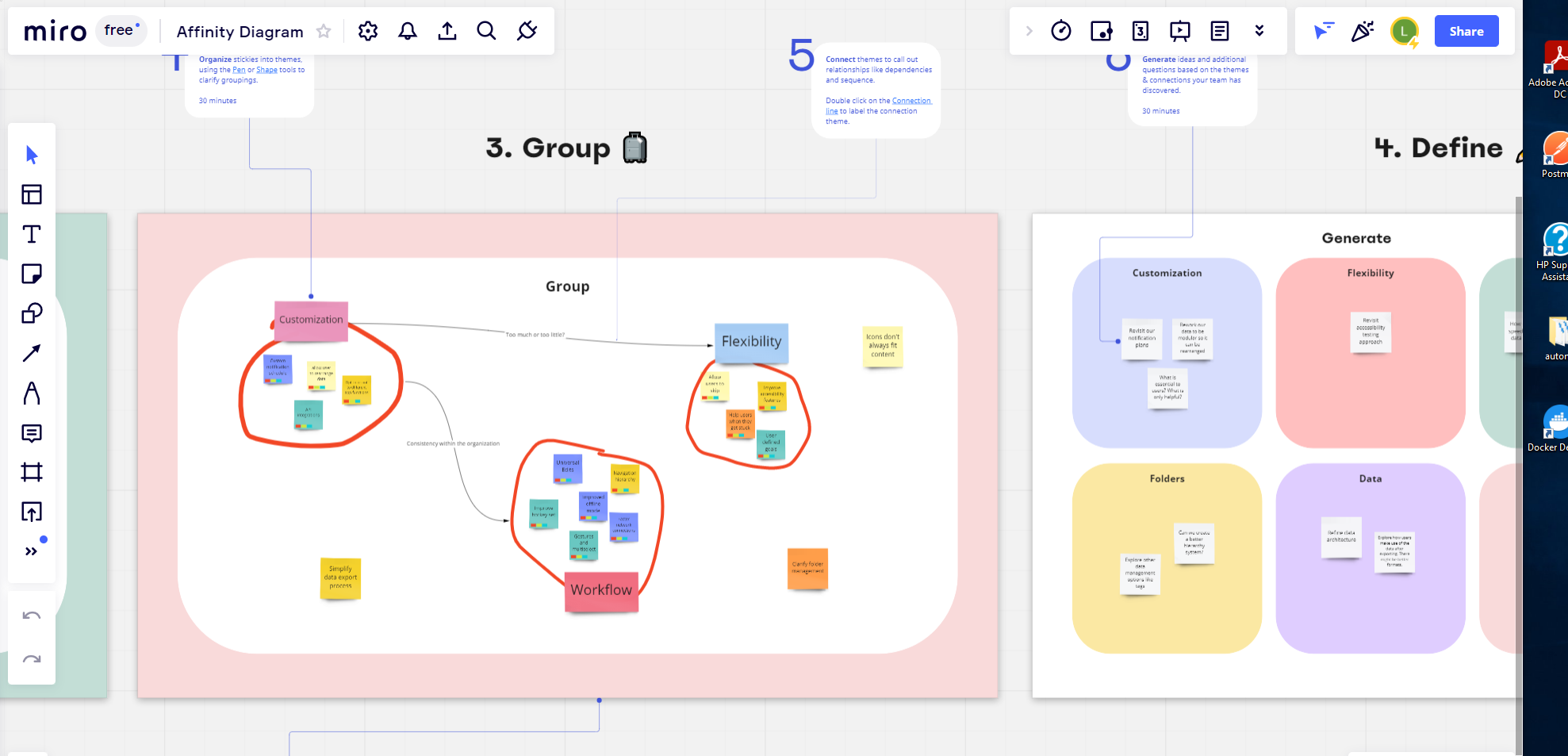Select the orange 'Clarify folder management' sticky
Viewport: 1568px width, 756px height.
(x=807, y=568)
